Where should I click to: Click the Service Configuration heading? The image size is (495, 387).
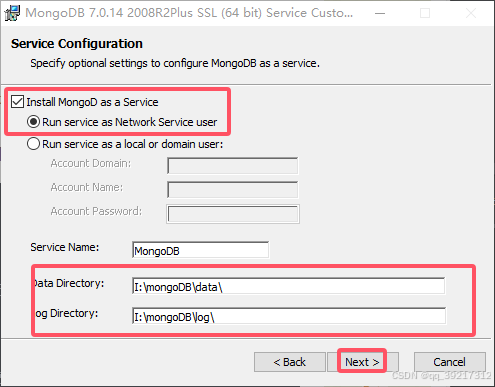pyautogui.click(x=77, y=44)
